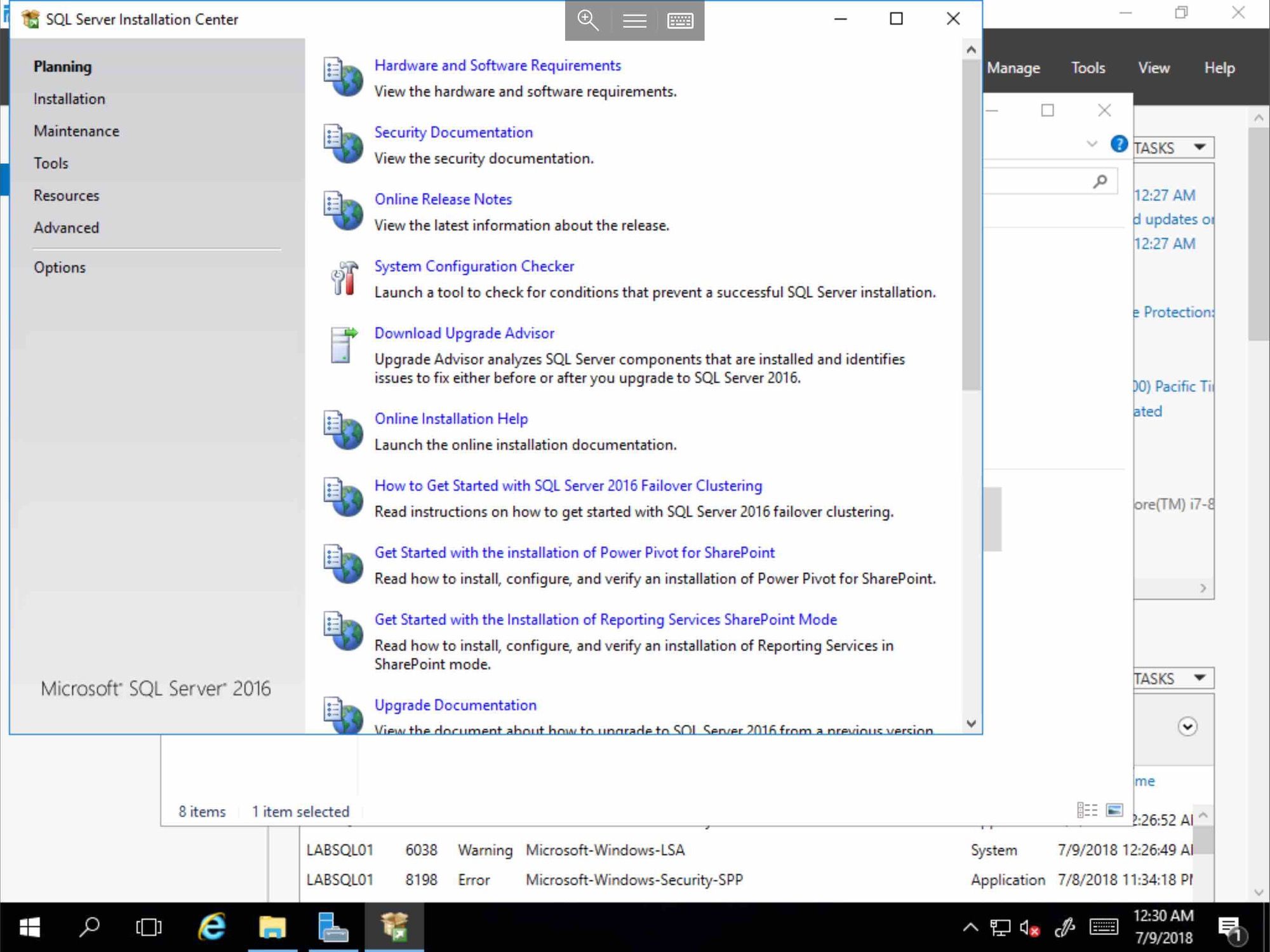Launch System Configuration Checker
Image resolution: width=1270 pixels, height=952 pixels.
point(474,266)
